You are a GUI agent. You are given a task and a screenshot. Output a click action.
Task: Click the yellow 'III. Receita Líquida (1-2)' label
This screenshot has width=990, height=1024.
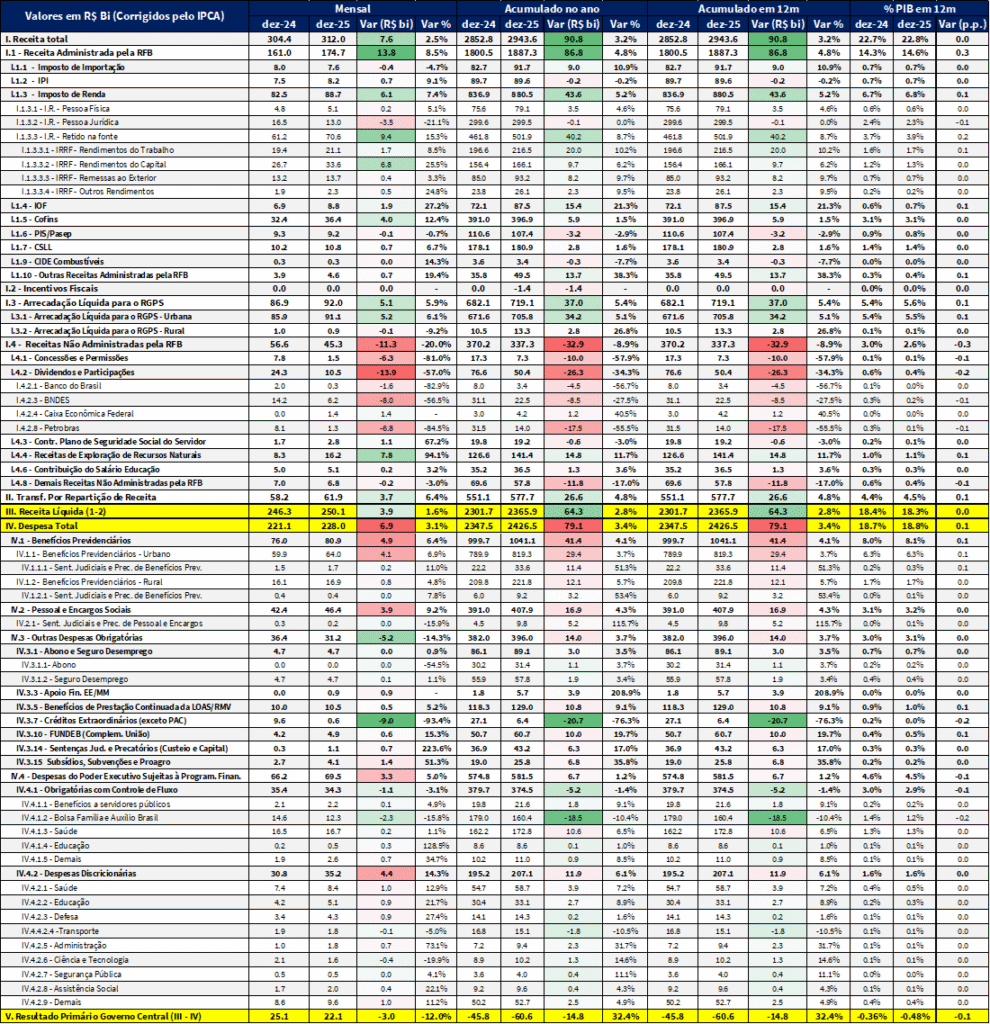[62, 510]
